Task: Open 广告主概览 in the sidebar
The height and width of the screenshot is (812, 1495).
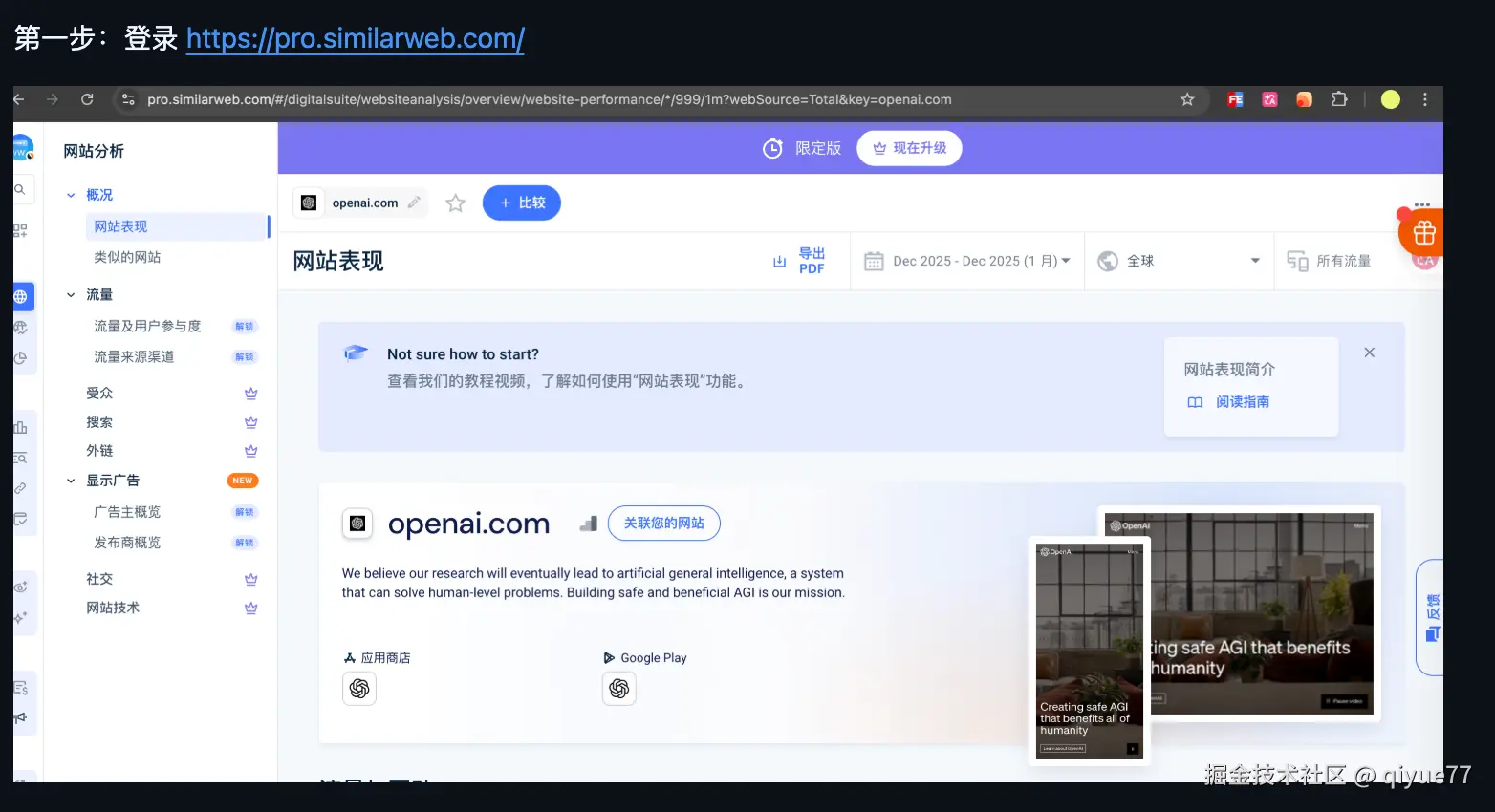Action: (127, 512)
